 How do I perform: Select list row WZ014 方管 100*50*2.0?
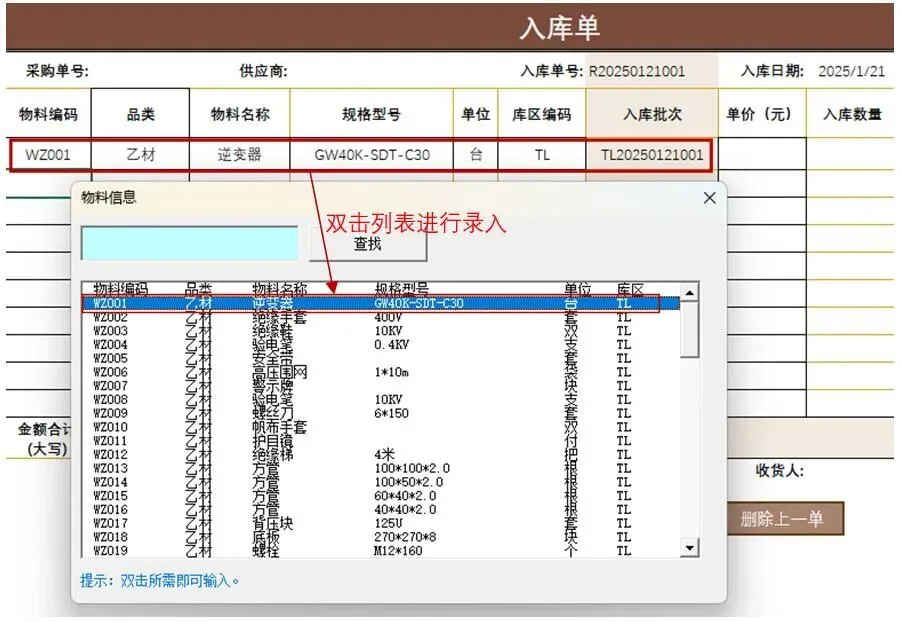[380, 482]
